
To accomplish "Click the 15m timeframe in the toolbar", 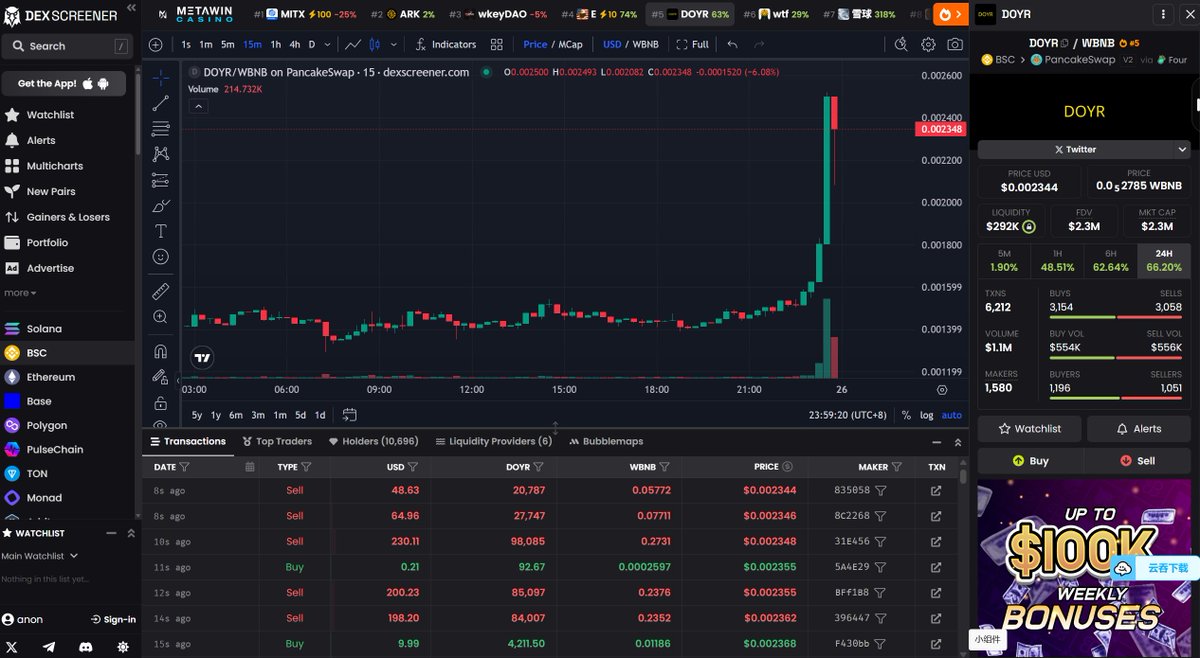I will [x=251, y=44].
